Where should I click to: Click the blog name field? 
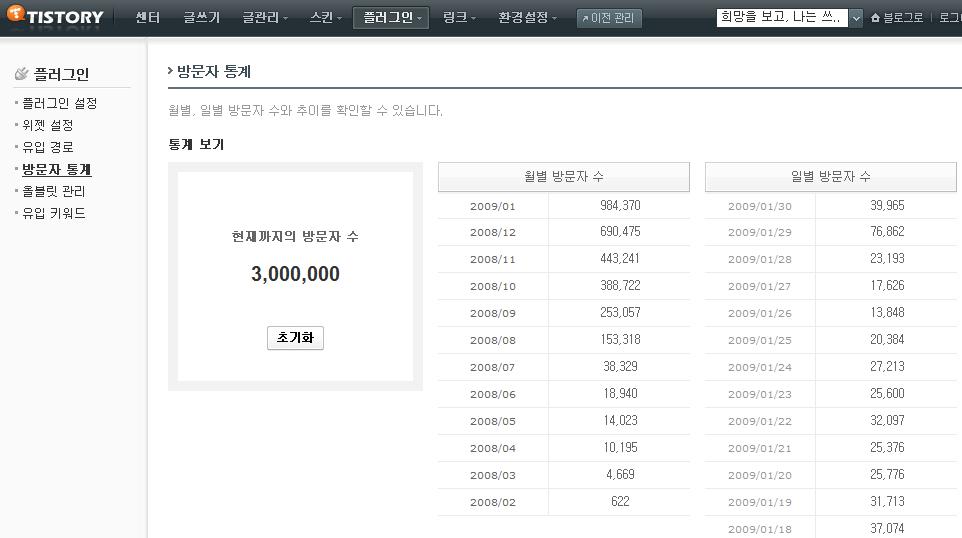tap(782, 18)
